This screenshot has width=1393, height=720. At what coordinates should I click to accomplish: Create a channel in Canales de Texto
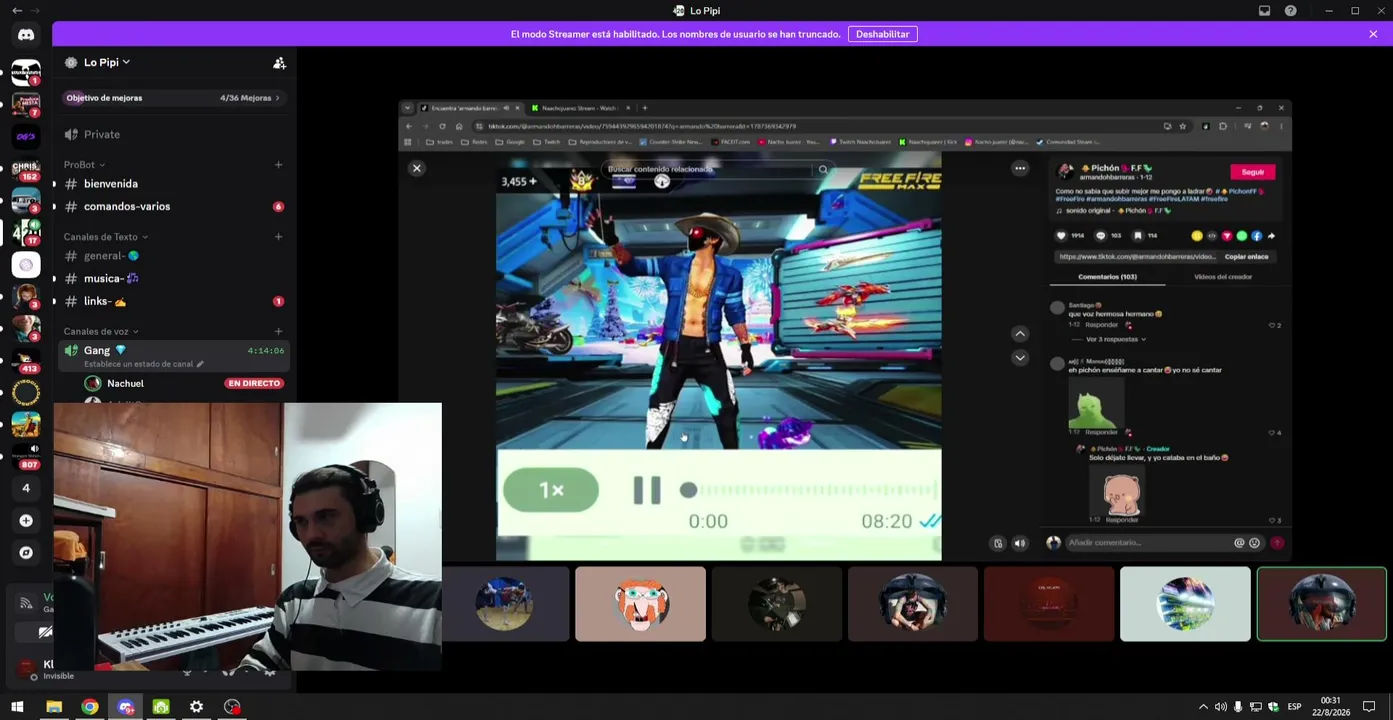point(278,237)
